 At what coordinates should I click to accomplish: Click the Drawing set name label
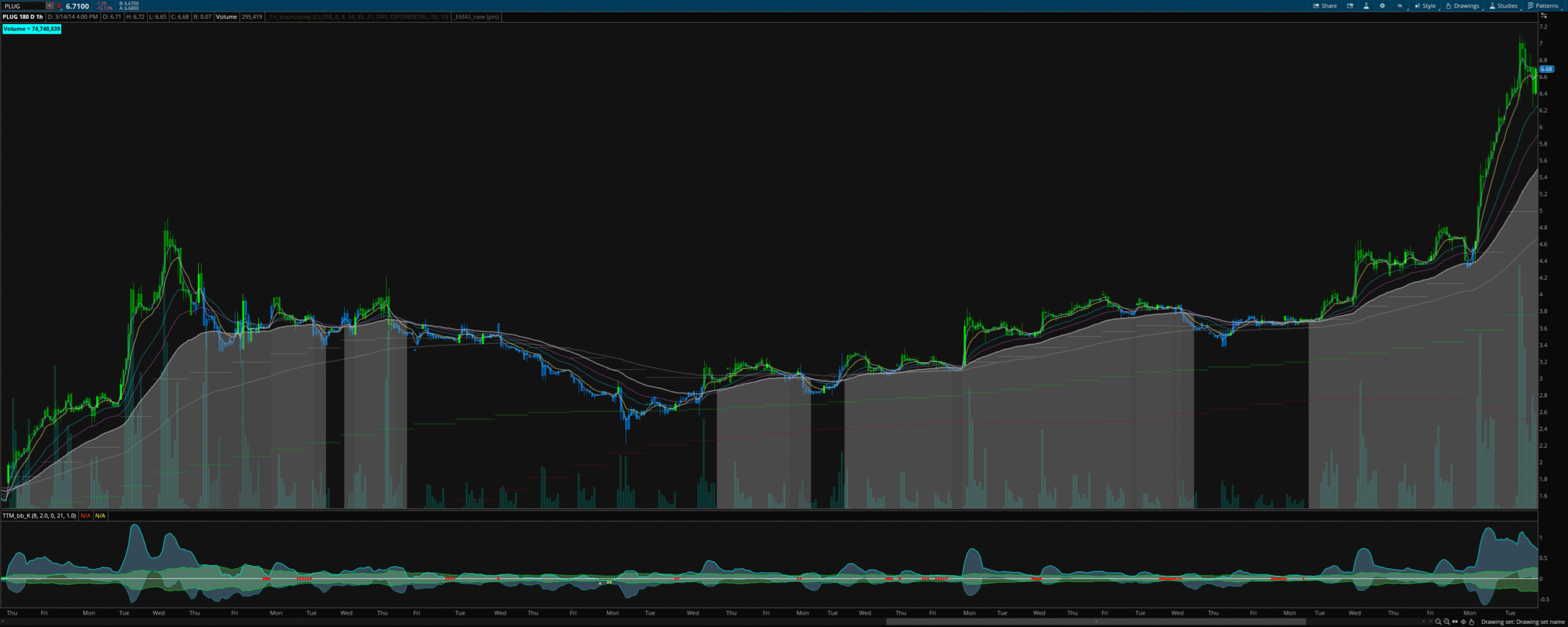1521,622
